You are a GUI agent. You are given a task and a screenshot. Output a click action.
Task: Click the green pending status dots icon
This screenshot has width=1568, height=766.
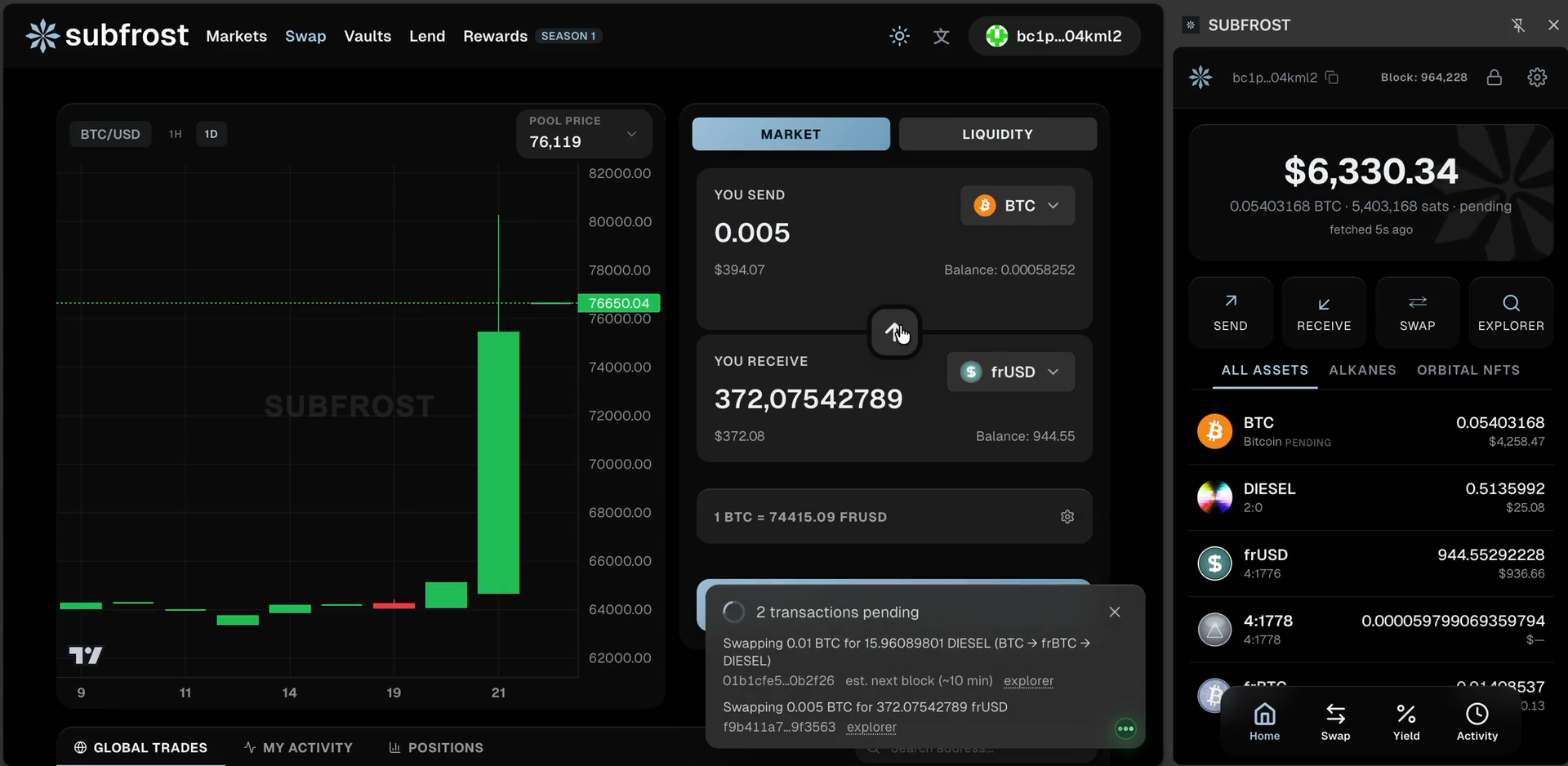point(1125,728)
